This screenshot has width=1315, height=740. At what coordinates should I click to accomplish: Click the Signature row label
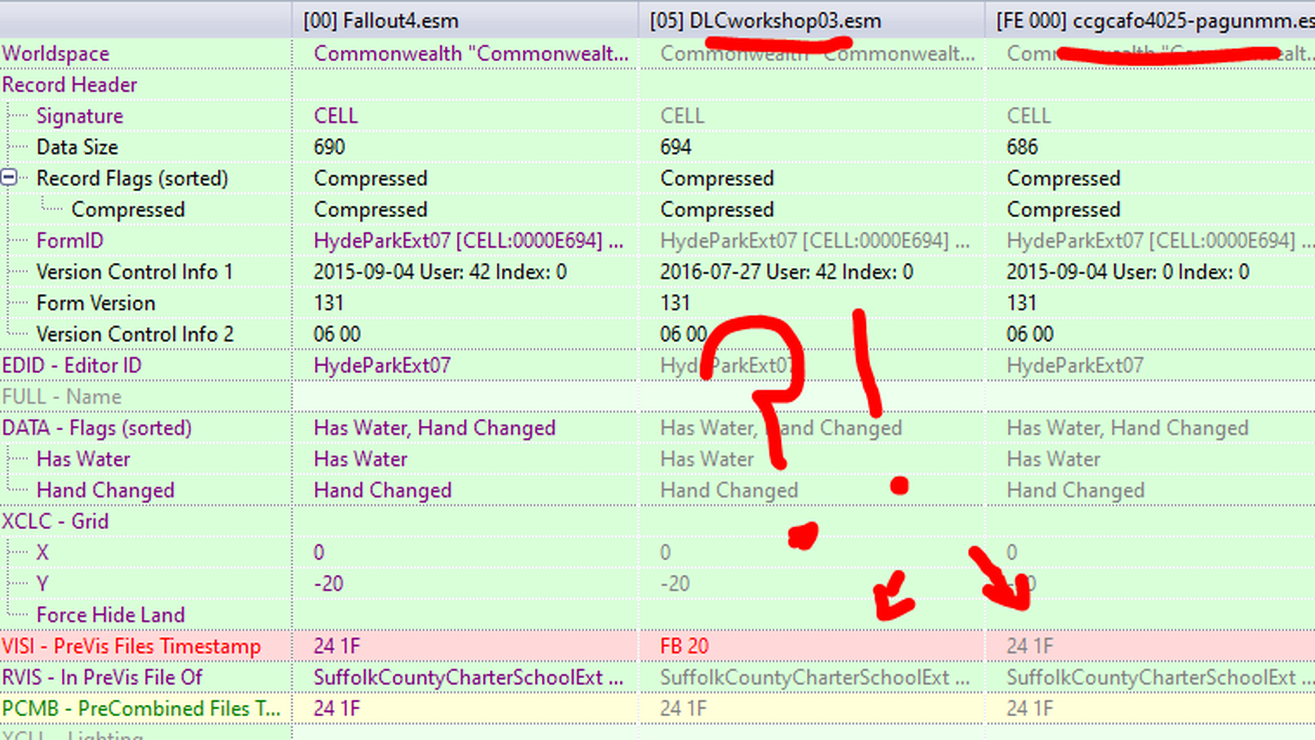click(79, 116)
